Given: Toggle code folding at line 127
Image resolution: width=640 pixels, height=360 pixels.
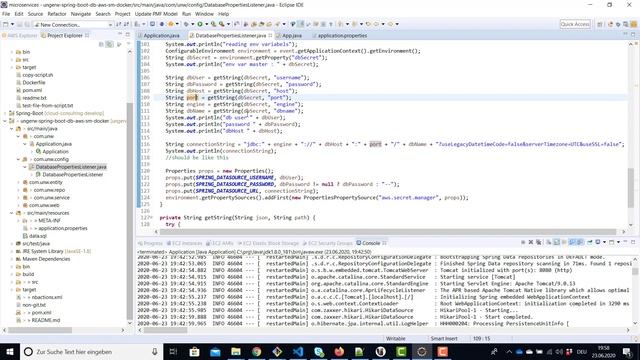Looking at the screenshot, I should 151,218.
